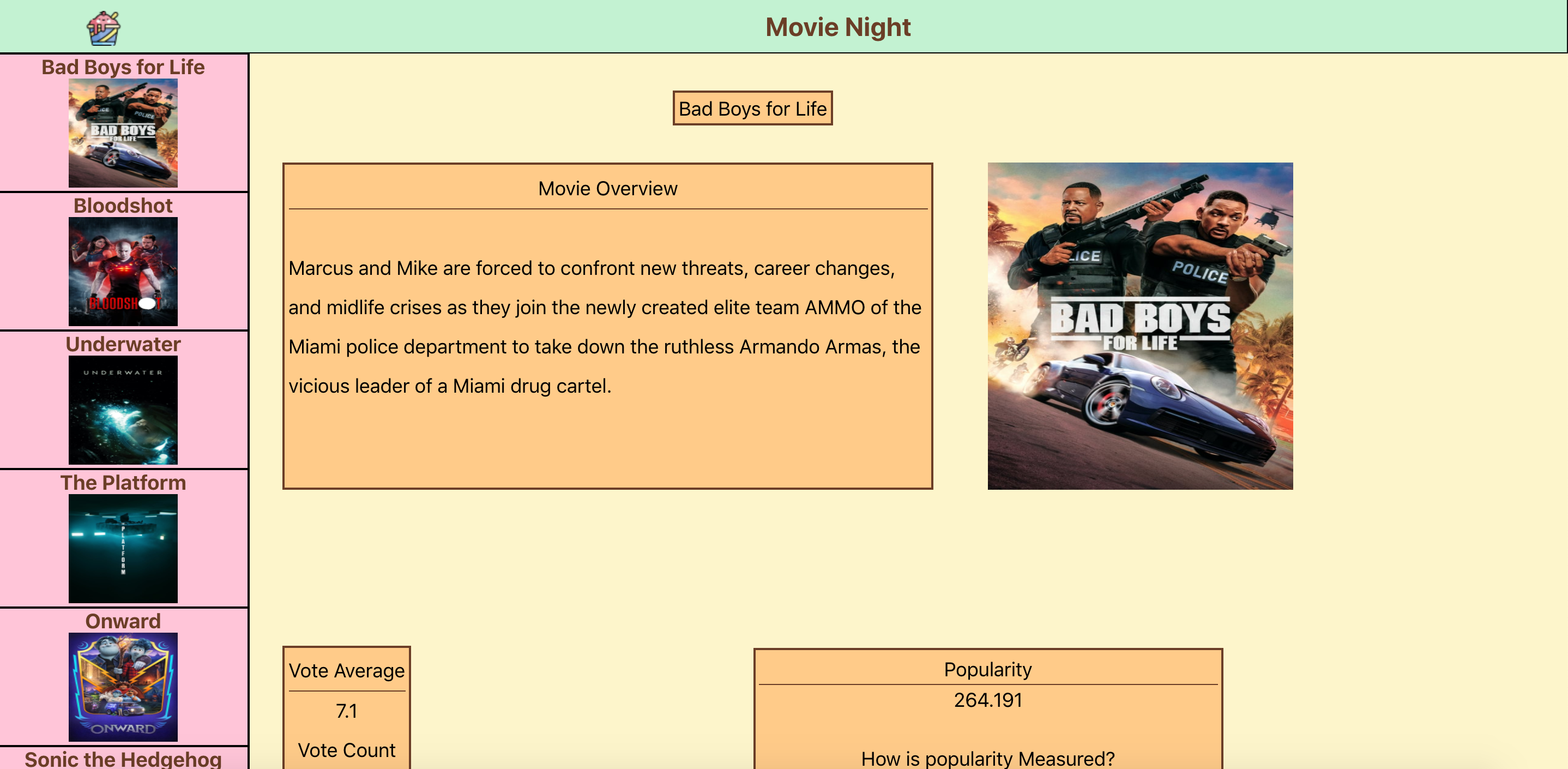Image resolution: width=1568 pixels, height=769 pixels.
Task: Click the Bad Boys for Life title box
Action: point(752,109)
